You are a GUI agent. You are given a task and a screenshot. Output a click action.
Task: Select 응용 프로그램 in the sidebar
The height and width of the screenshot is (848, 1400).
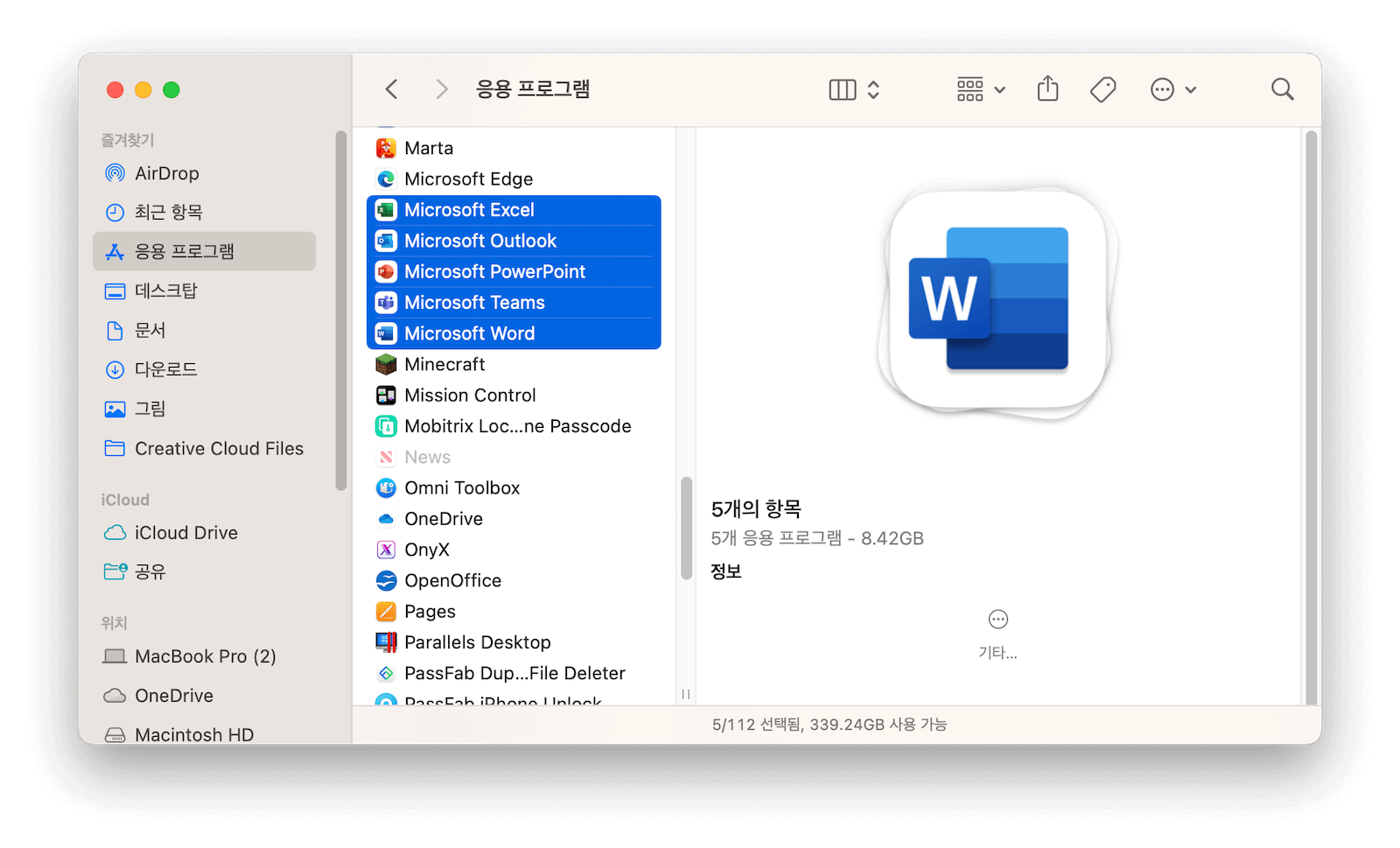[x=204, y=251]
